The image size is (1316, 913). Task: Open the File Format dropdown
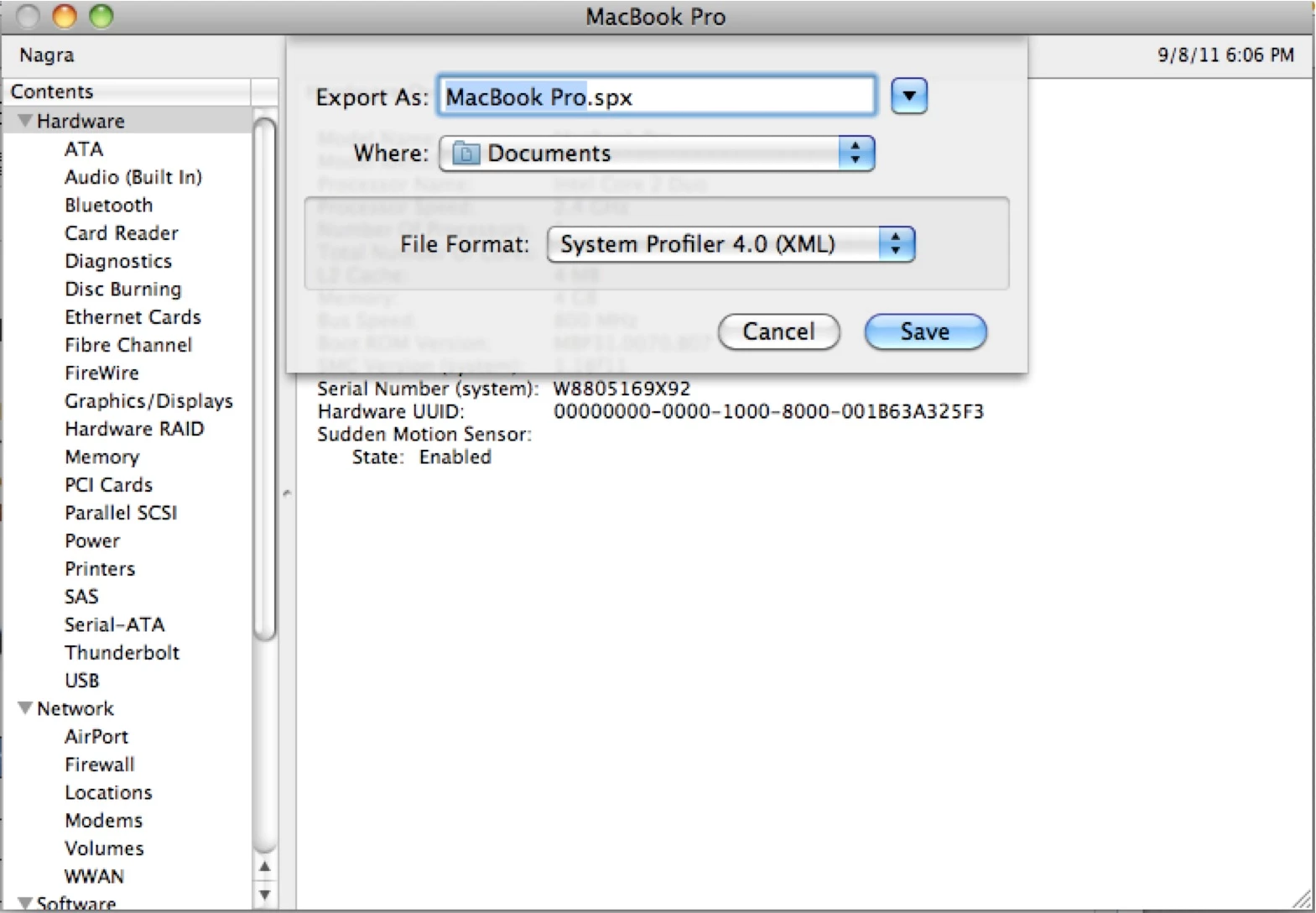point(731,244)
